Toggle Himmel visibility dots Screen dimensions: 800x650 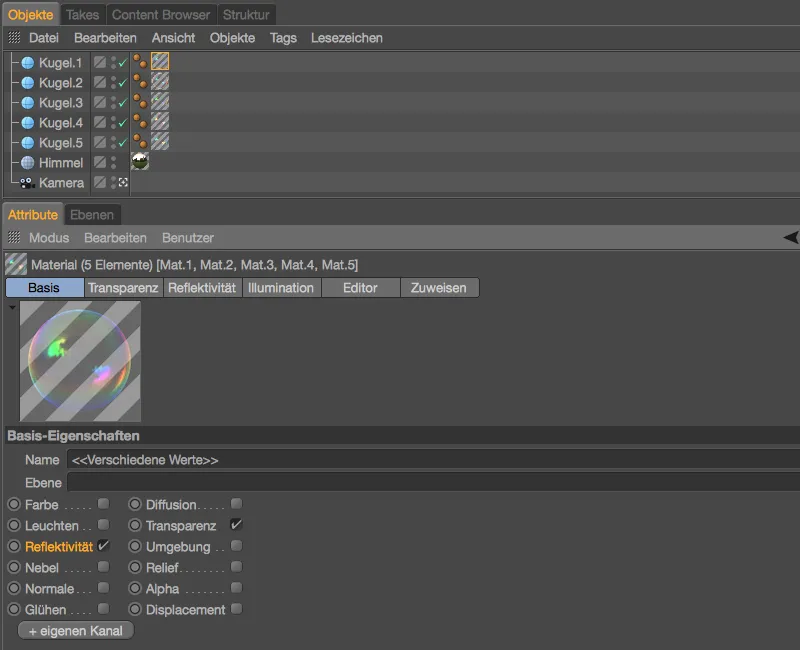113,163
